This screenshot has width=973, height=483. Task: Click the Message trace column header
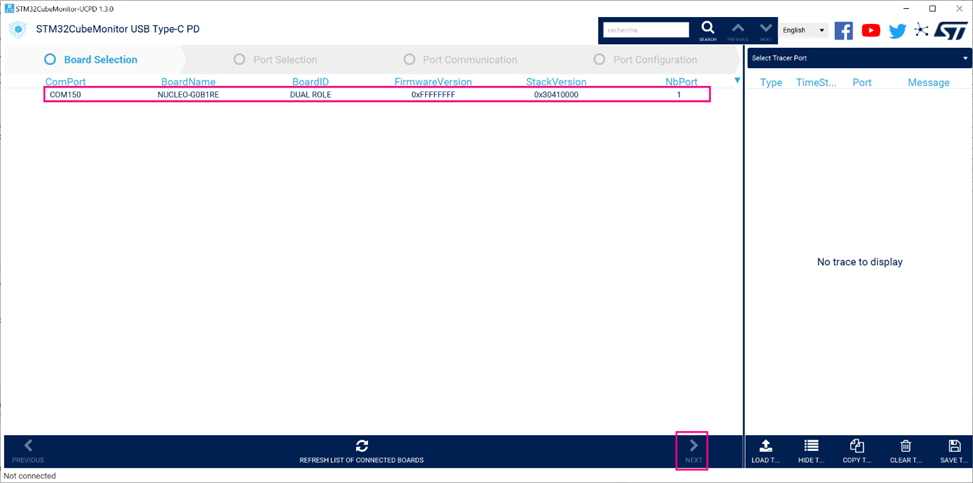pyautogui.click(x=928, y=83)
